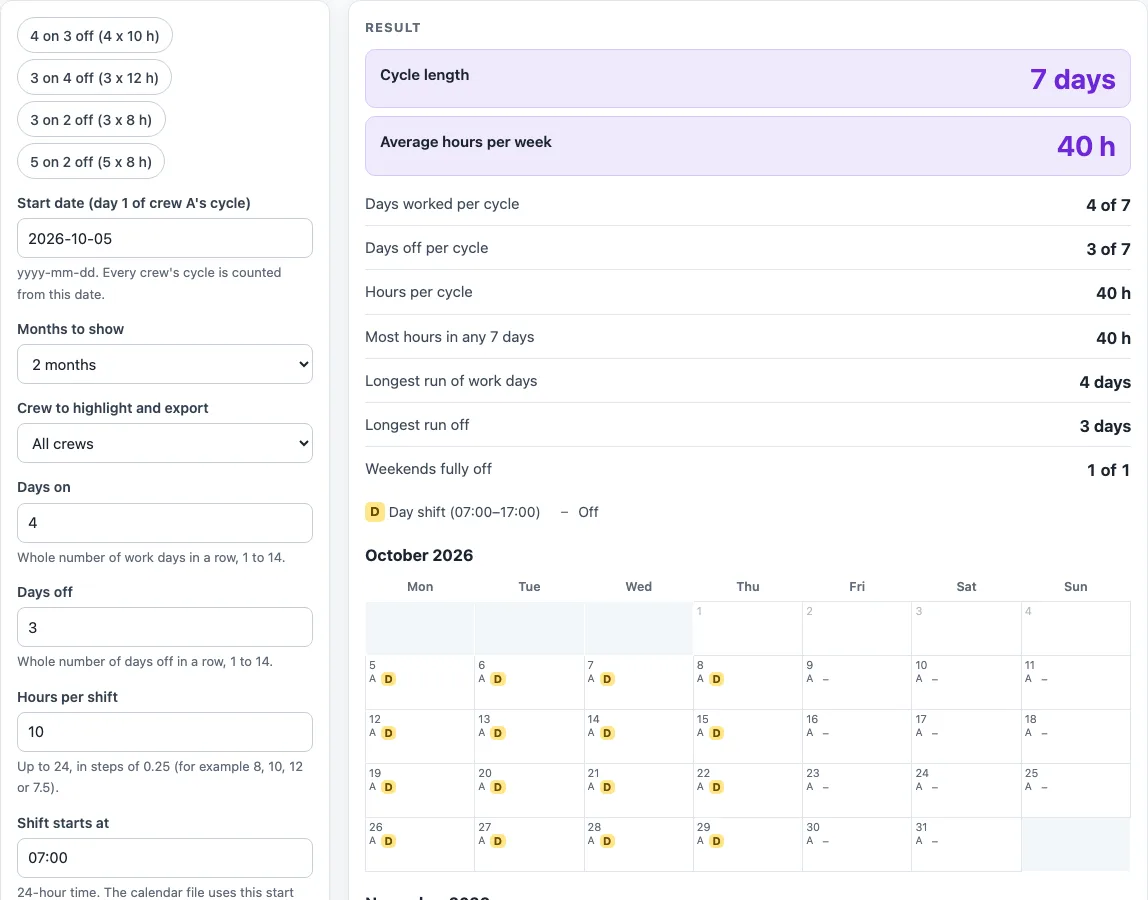Pick the 5 on 2 off preset
This screenshot has height=900, width=1148.
pyautogui.click(x=91, y=162)
